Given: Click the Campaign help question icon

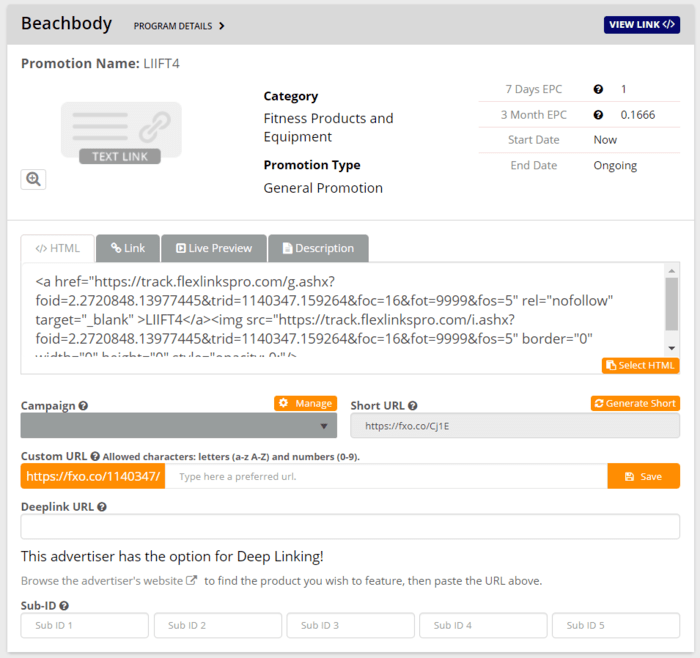Looking at the screenshot, I should point(83,406).
